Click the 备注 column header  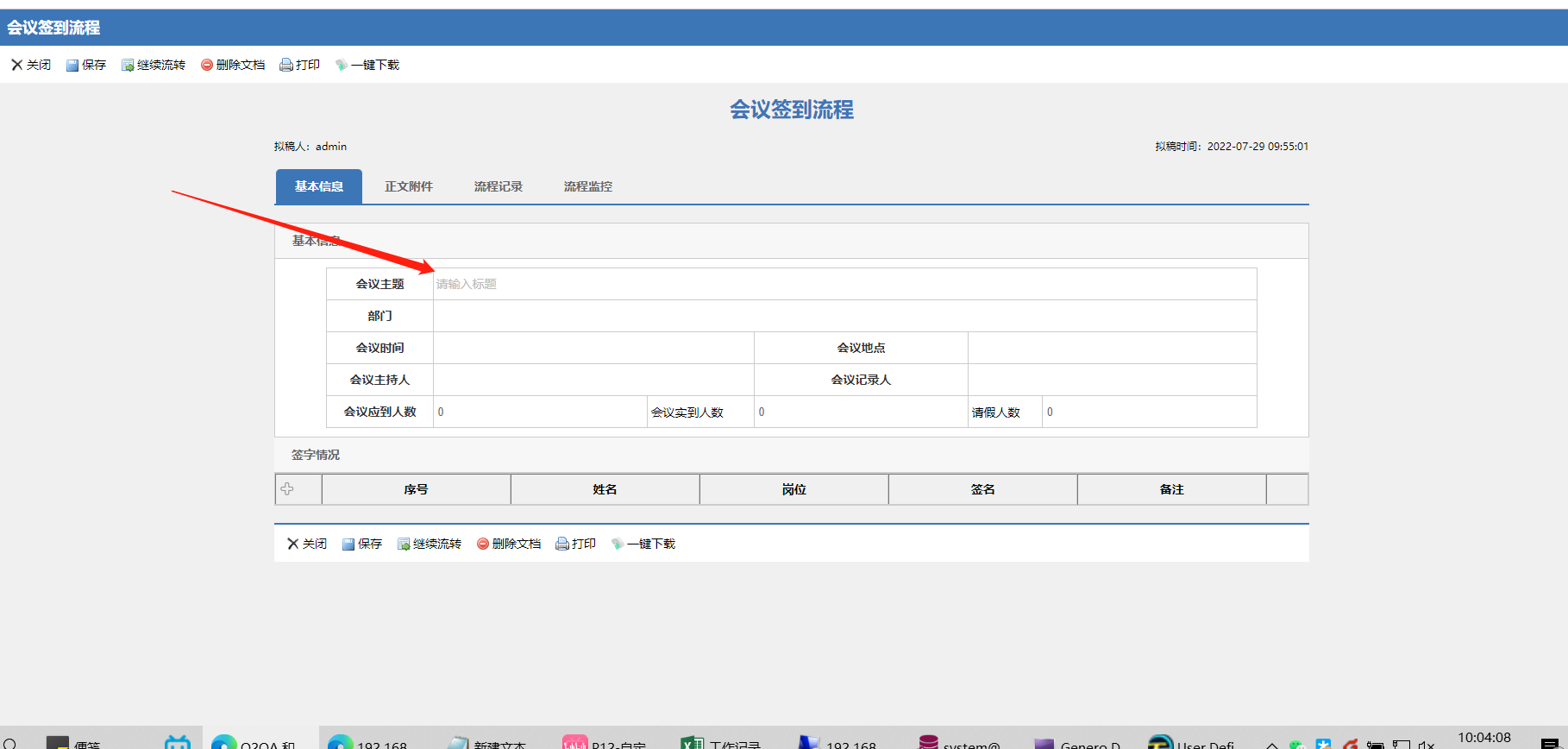pyautogui.click(x=1171, y=489)
